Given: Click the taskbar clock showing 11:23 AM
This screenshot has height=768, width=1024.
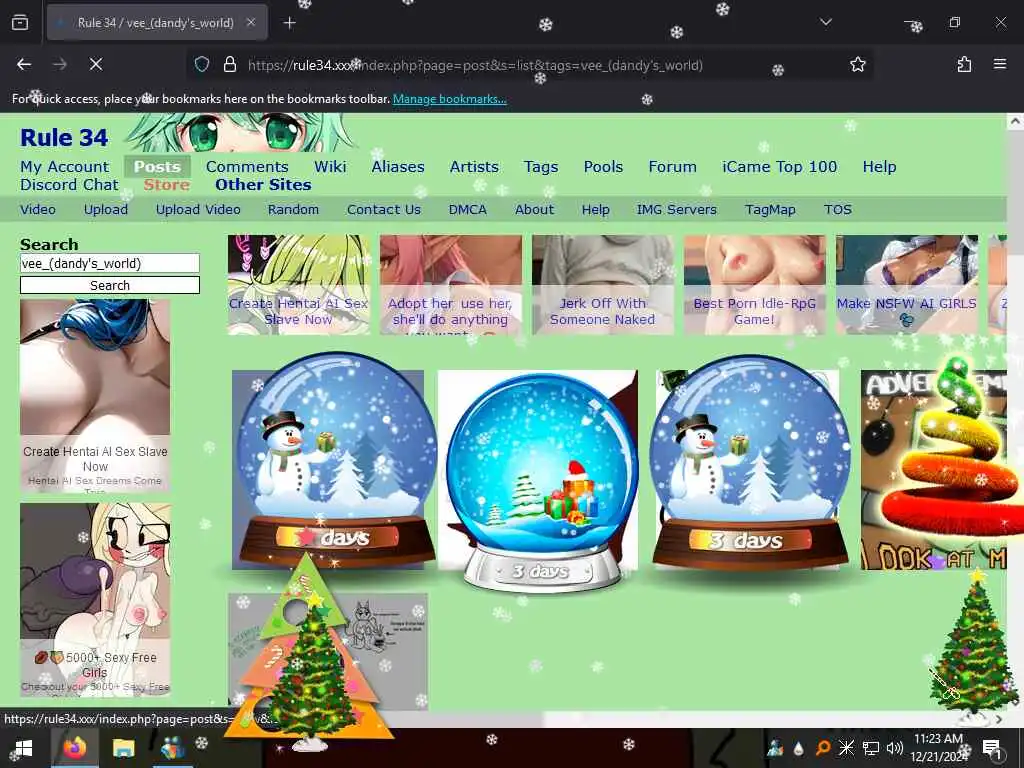Looking at the screenshot, I should (938, 748).
